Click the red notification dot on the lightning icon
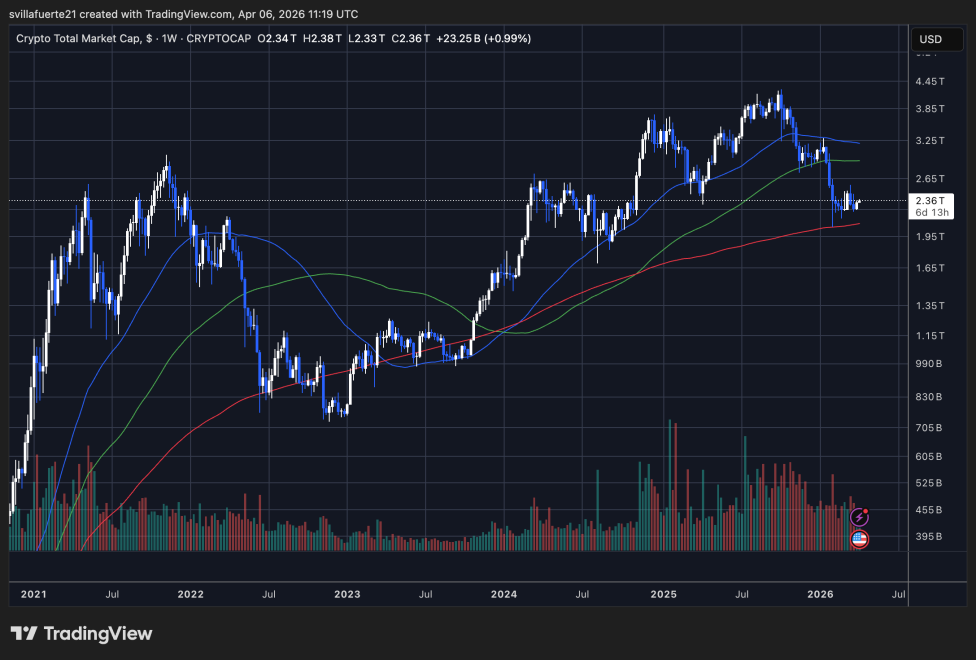The width and height of the screenshot is (976, 660). pyautogui.click(x=866, y=510)
